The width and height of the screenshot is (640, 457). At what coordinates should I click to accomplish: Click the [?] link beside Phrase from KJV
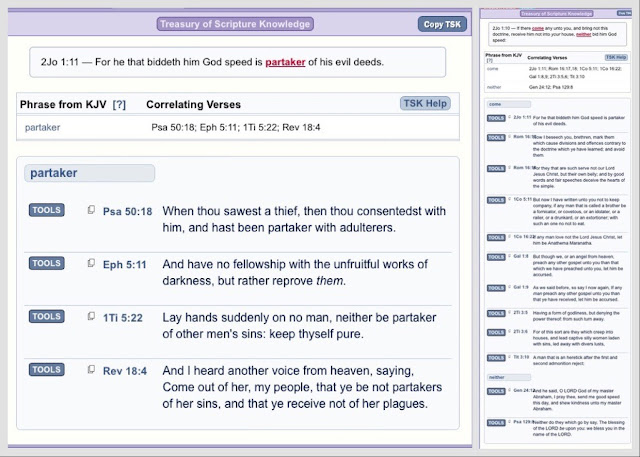pyautogui.click(x=119, y=105)
